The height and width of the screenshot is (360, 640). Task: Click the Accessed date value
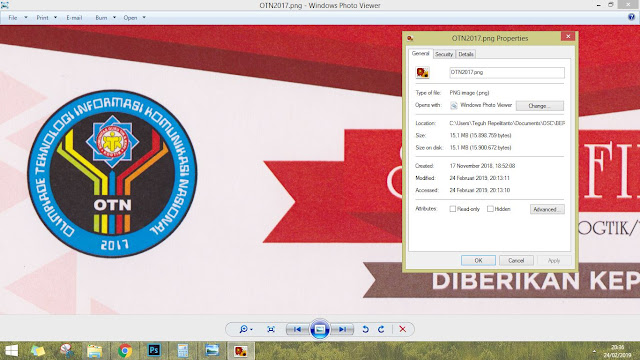(480, 190)
